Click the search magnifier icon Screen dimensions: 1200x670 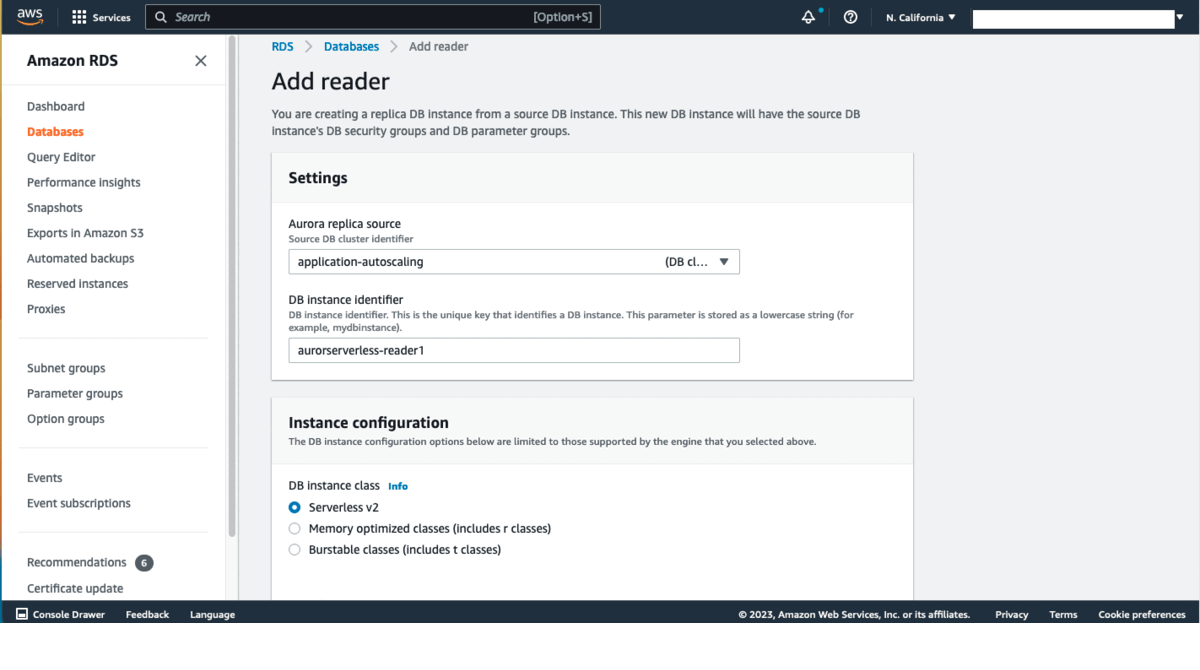pyautogui.click(x=161, y=17)
